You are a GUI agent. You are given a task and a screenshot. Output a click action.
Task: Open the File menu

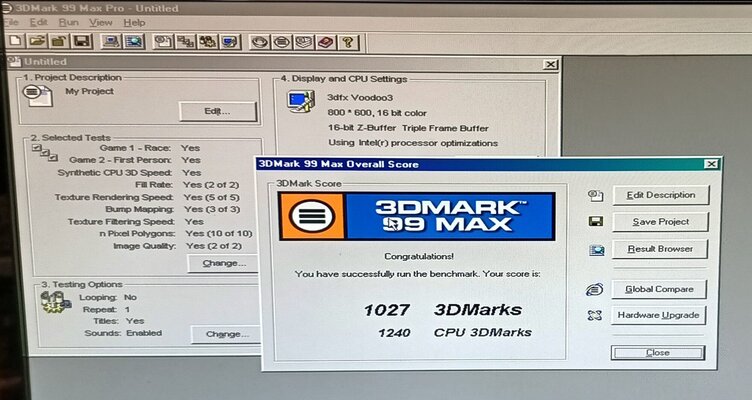pos(10,22)
